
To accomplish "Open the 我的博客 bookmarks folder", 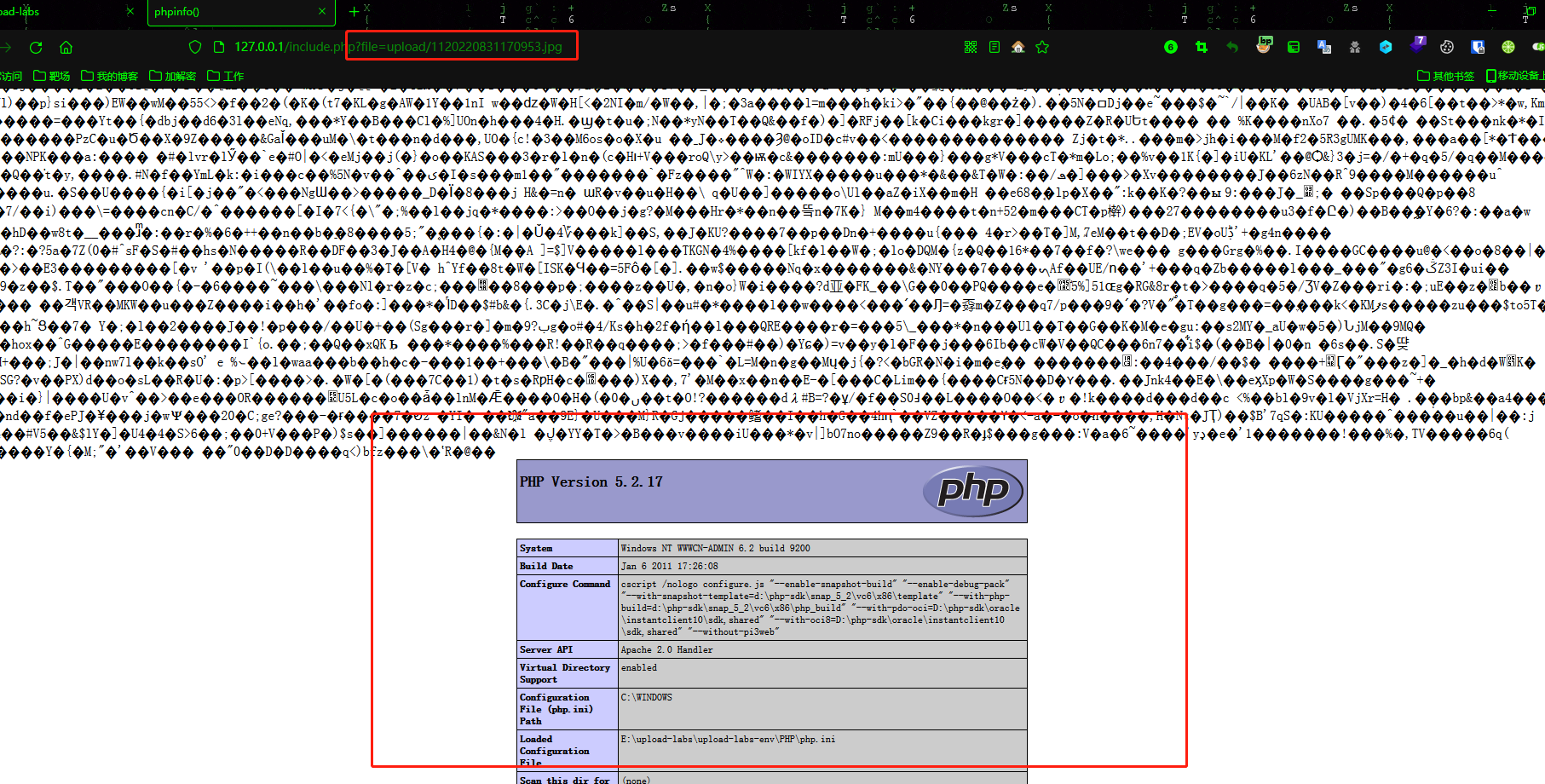I will pyautogui.click(x=110, y=76).
